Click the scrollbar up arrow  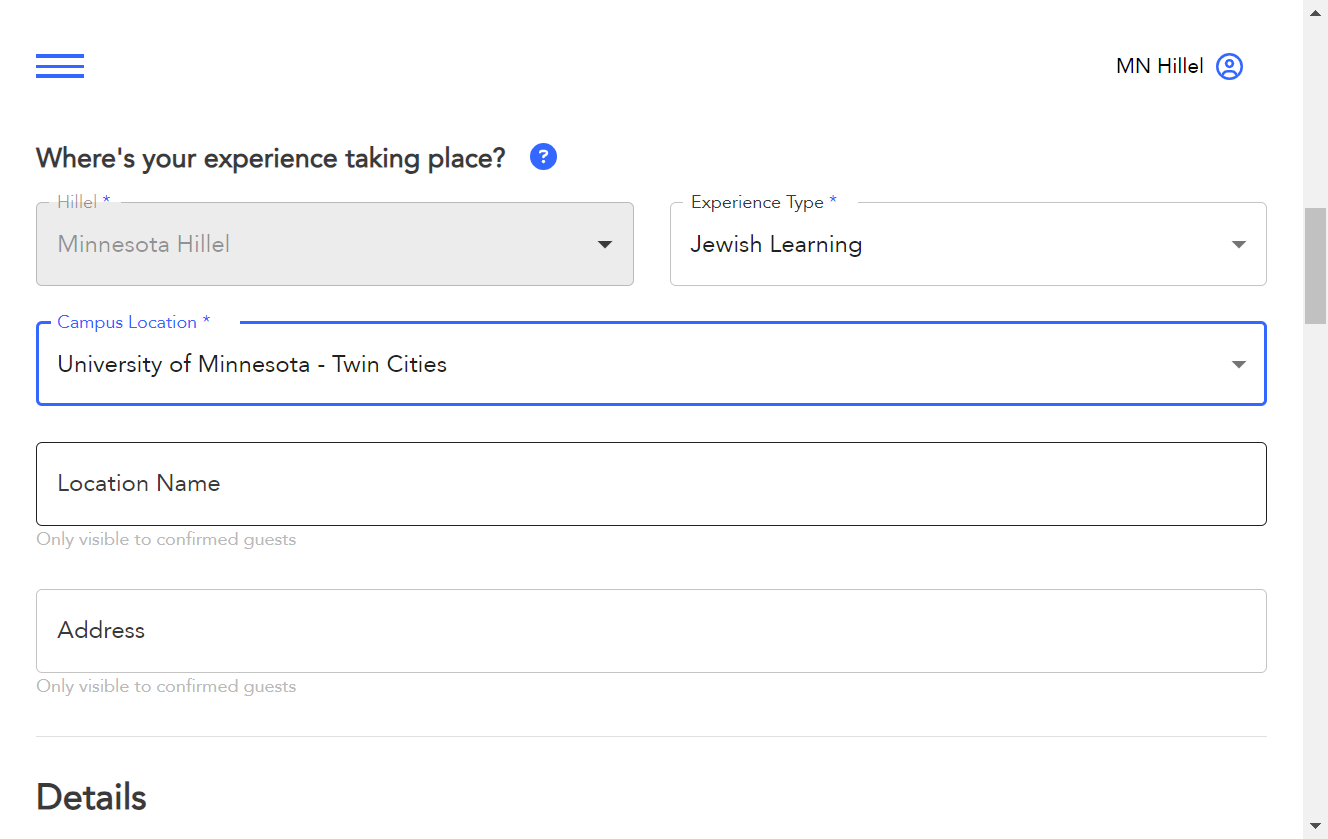1315,12
